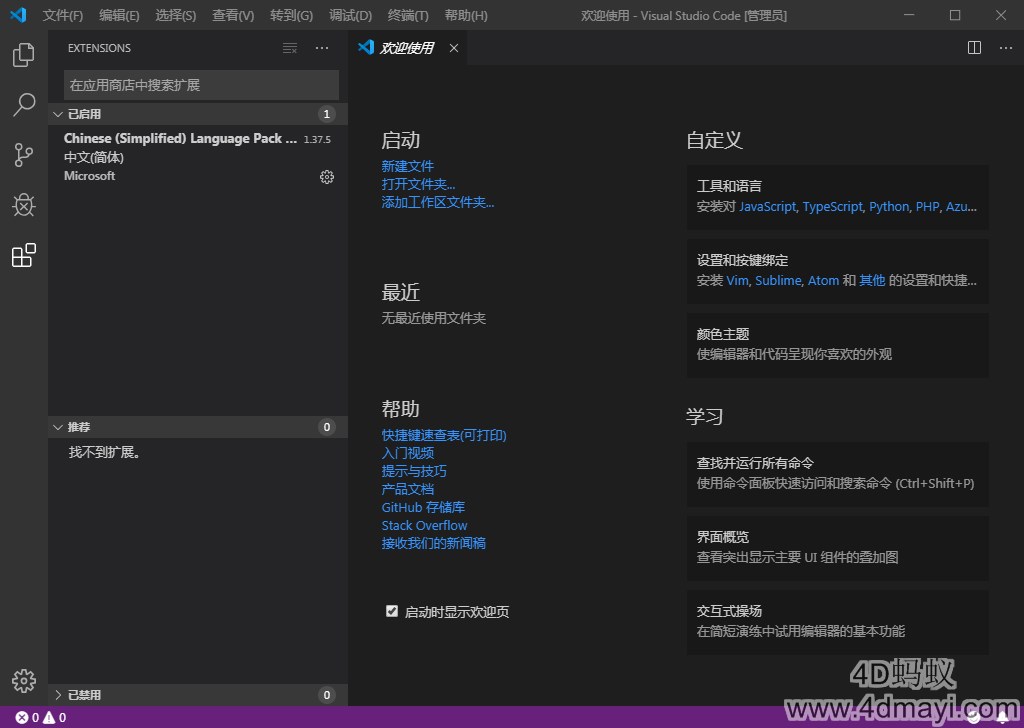Open the 查找并运行所有命令 card
Screen dimensions: 1024x728
[x=837, y=474]
